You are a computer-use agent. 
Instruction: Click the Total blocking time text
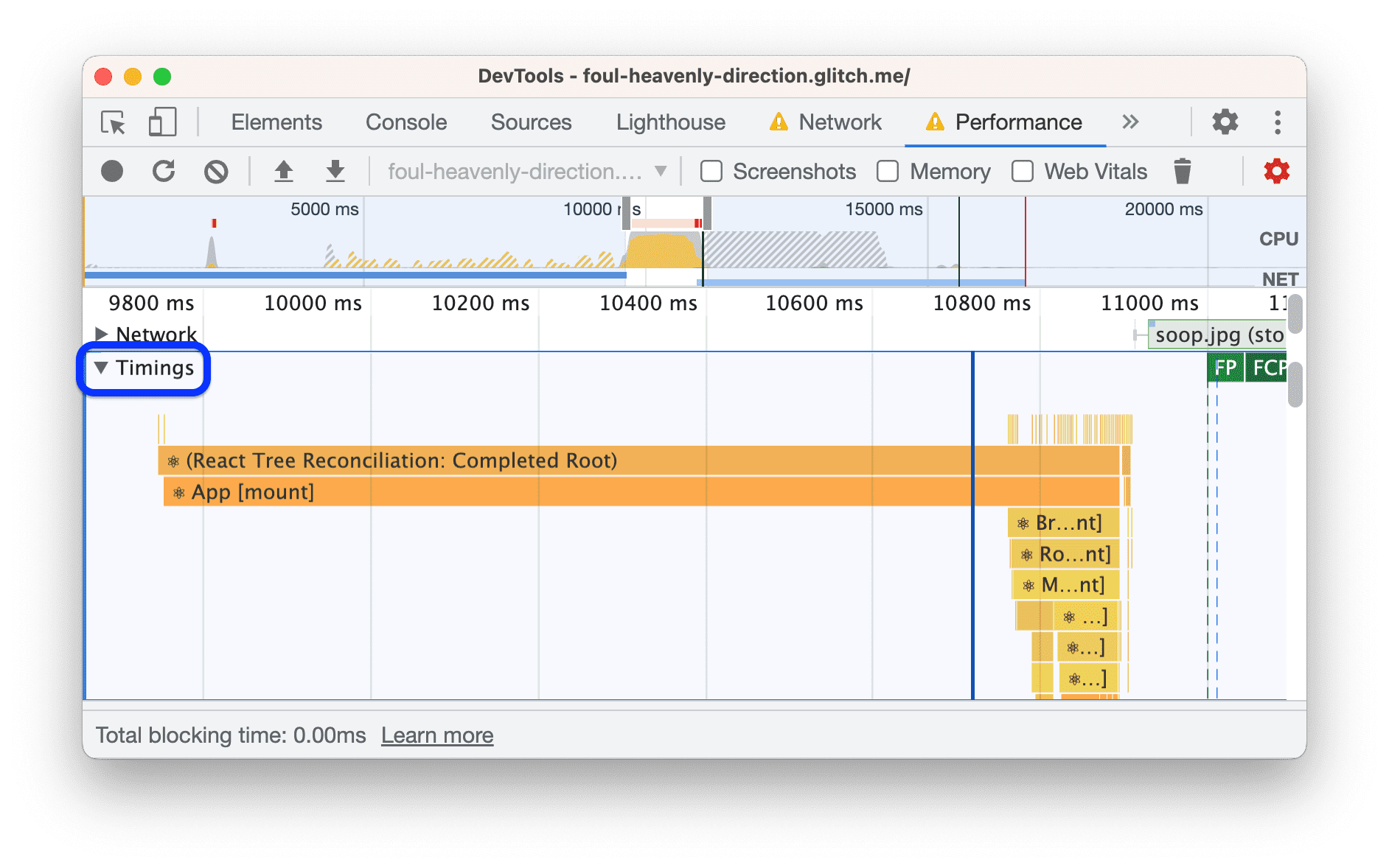click(231, 735)
